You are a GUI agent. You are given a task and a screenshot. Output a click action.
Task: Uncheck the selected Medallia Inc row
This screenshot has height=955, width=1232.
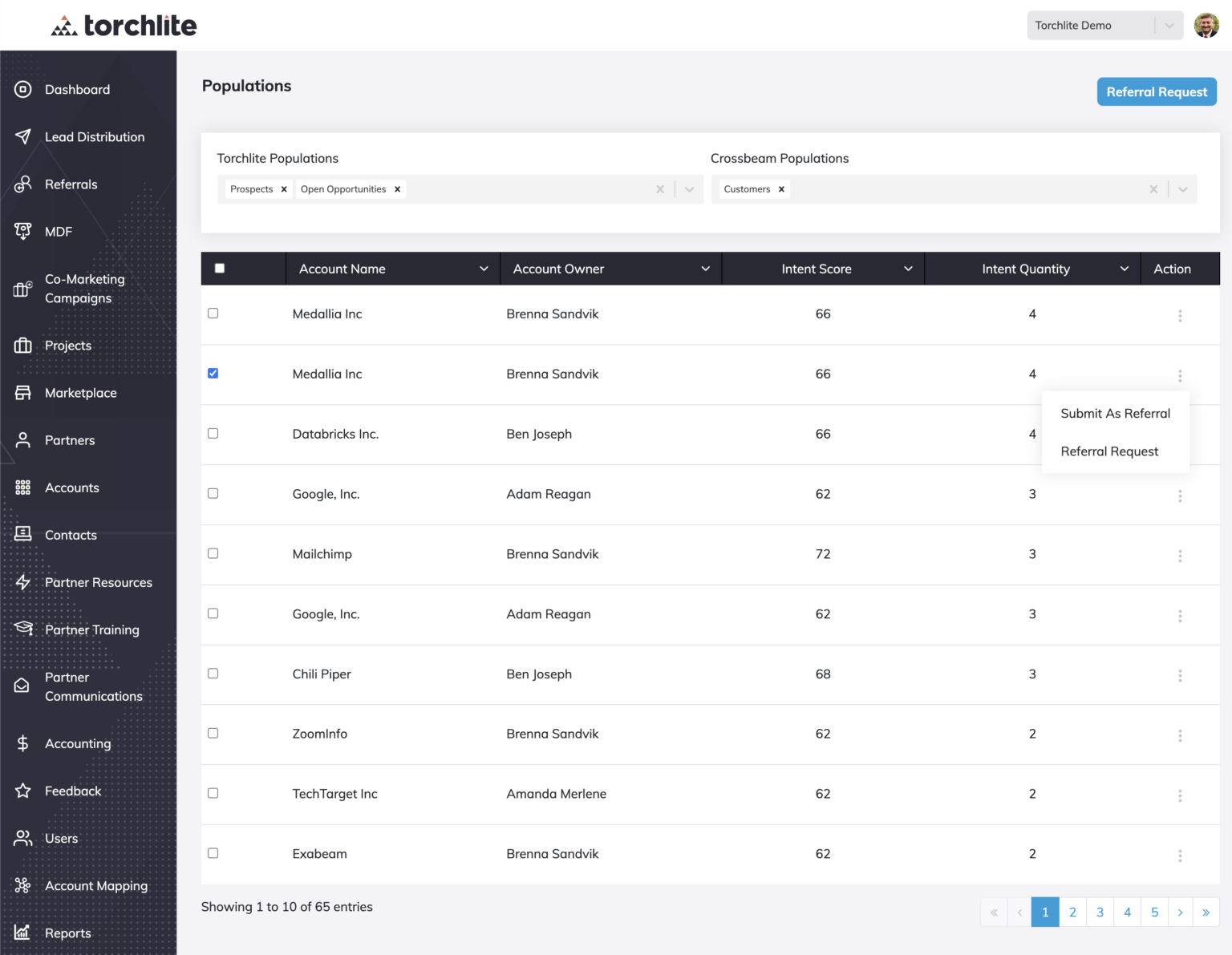click(x=213, y=373)
